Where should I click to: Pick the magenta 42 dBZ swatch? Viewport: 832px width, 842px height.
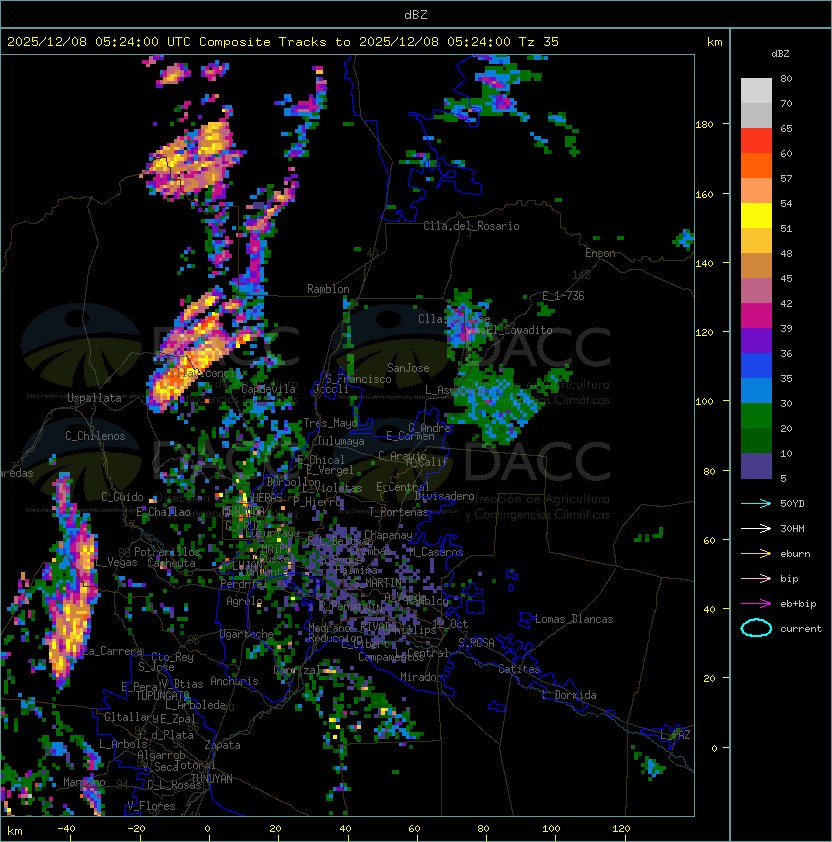[x=756, y=315]
